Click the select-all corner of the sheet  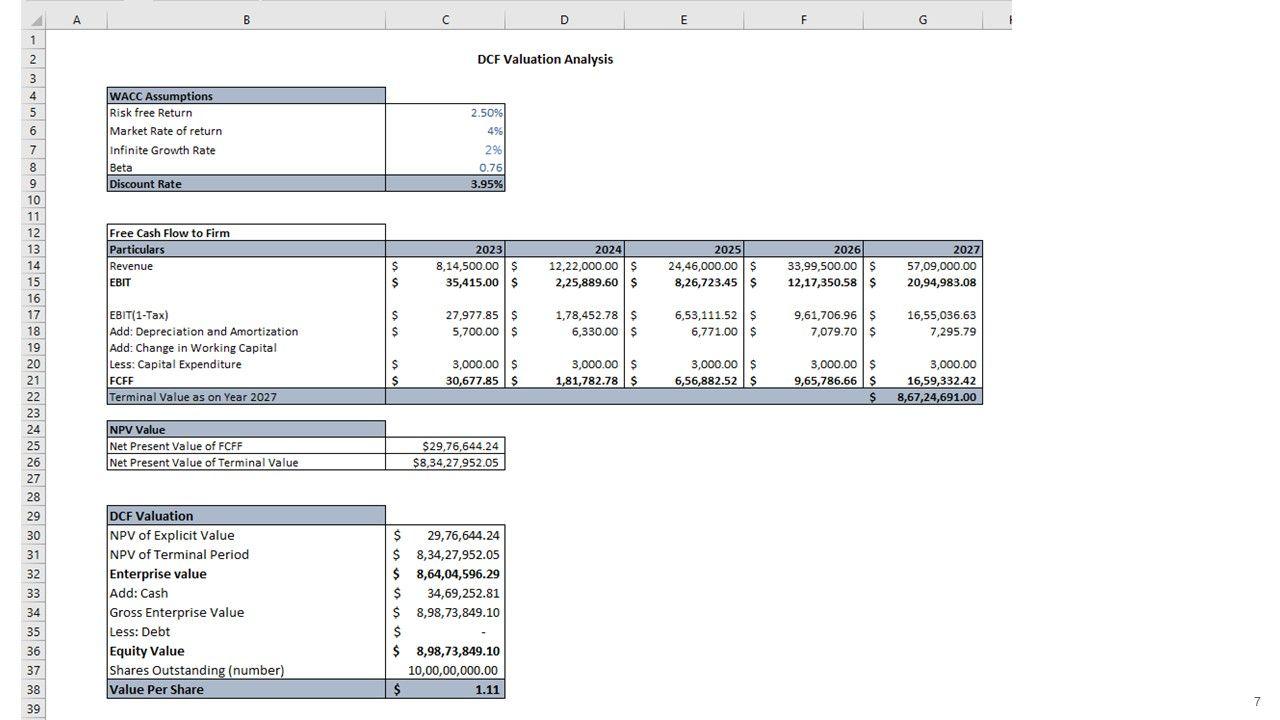[x=22, y=20]
